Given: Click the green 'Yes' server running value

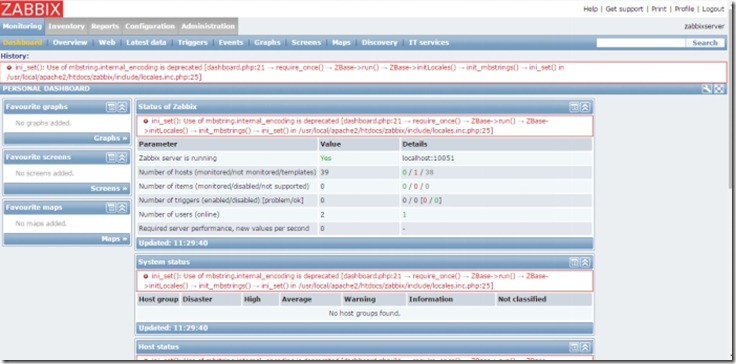Looking at the screenshot, I should 325,158.
